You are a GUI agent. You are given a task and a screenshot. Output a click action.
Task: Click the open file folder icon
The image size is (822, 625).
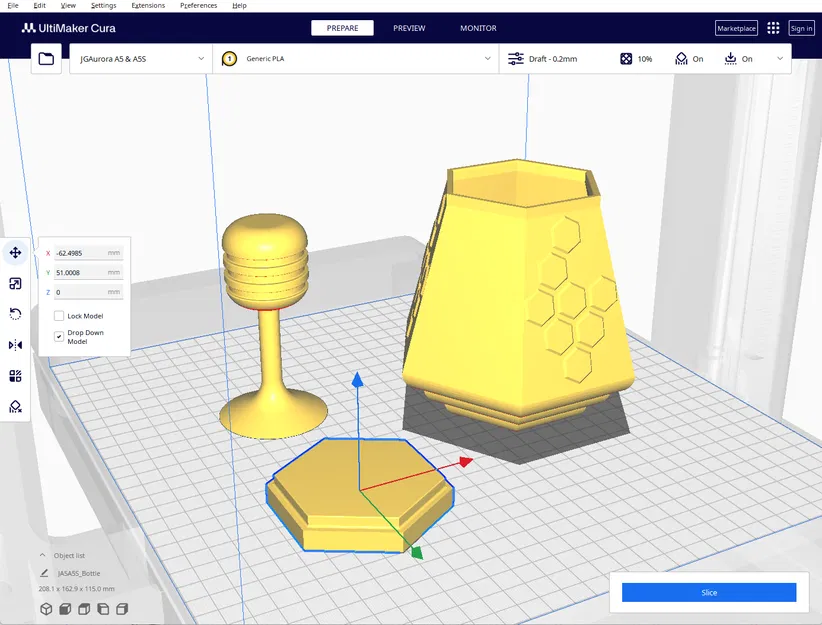click(46, 58)
